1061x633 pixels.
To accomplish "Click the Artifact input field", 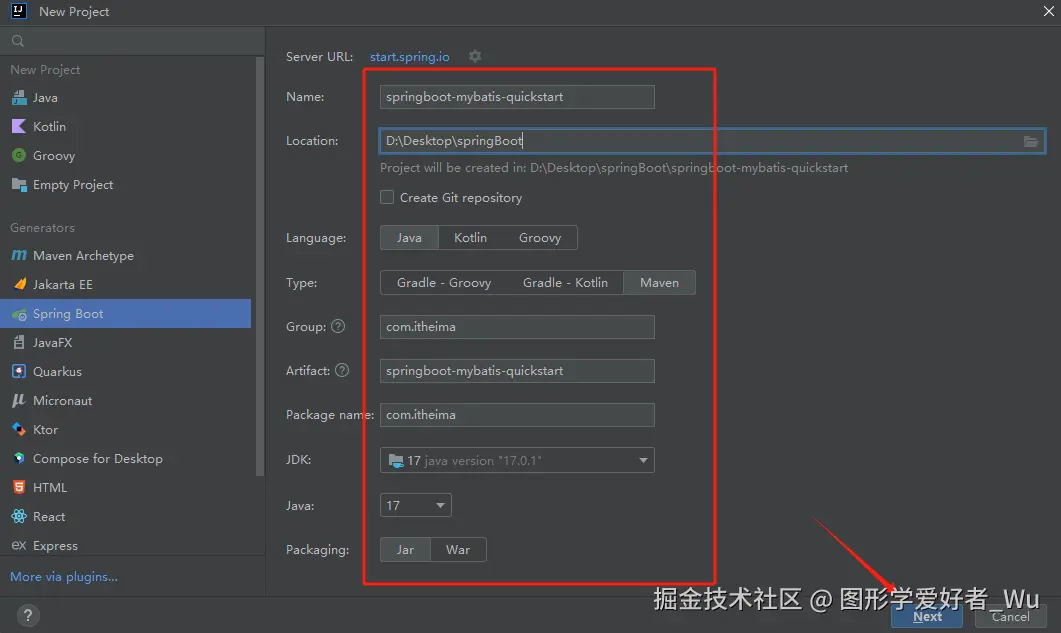I will click(x=517, y=370).
